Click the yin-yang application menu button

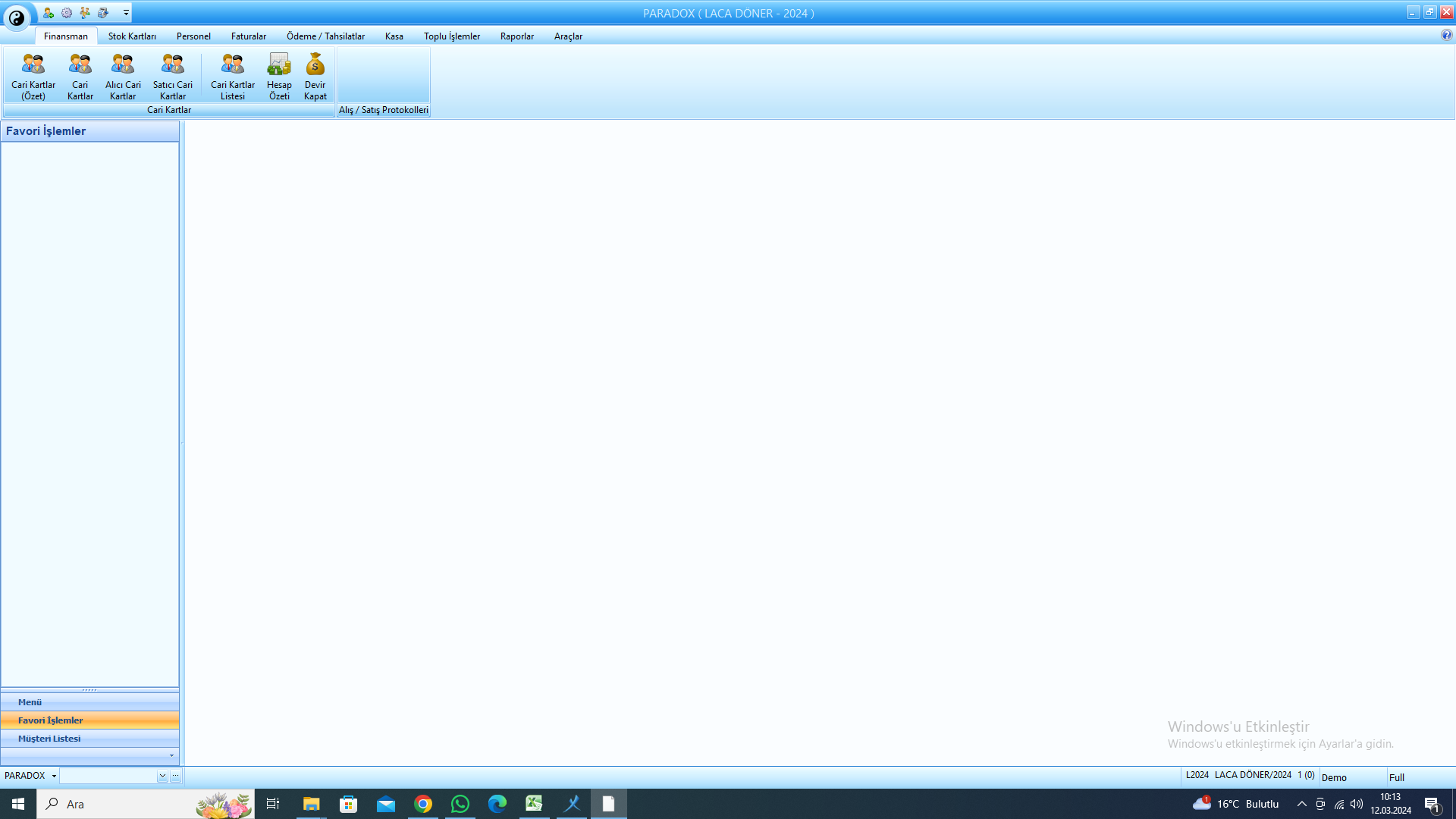(x=17, y=17)
